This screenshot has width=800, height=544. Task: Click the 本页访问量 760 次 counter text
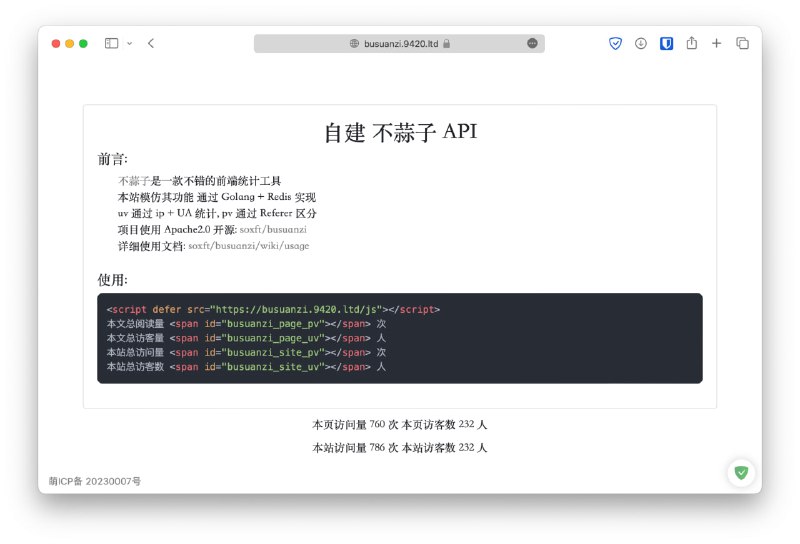point(355,425)
